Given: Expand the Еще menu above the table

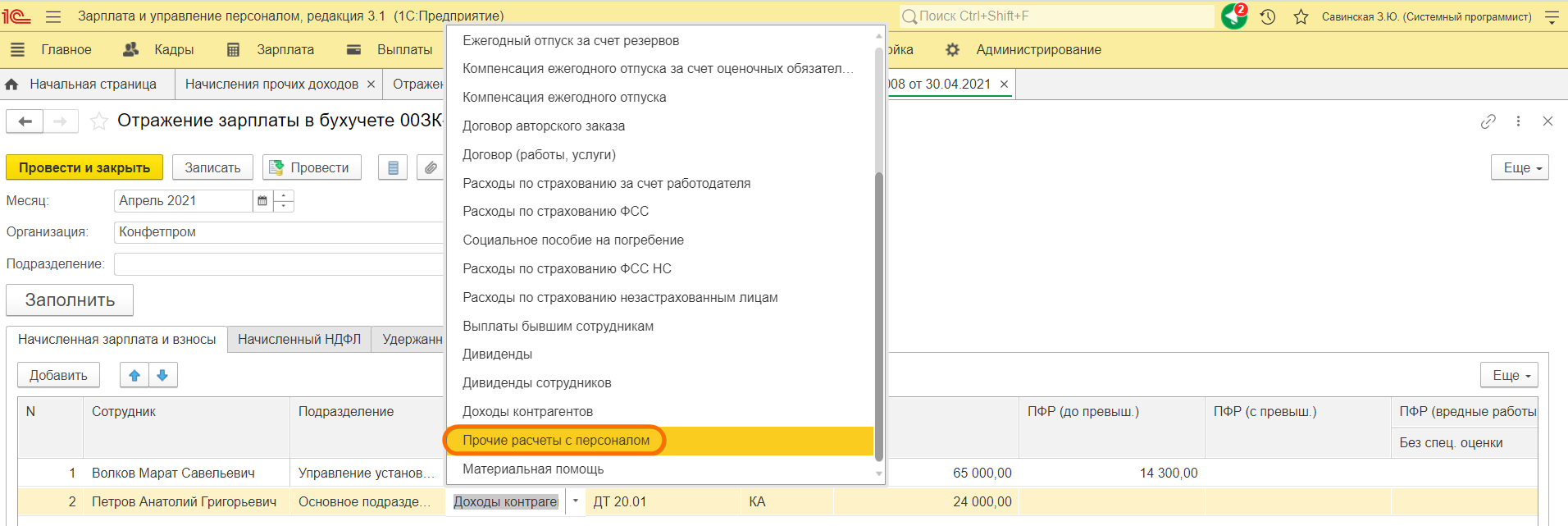Looking at the screenshot, I should [1509, 375].
